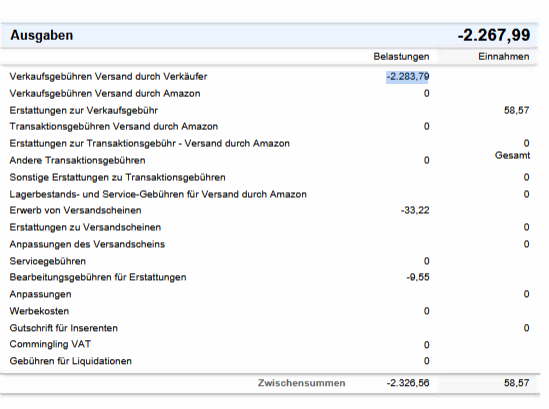
Task: Click the Commingling VAT row label
Action: coord(50,344)
